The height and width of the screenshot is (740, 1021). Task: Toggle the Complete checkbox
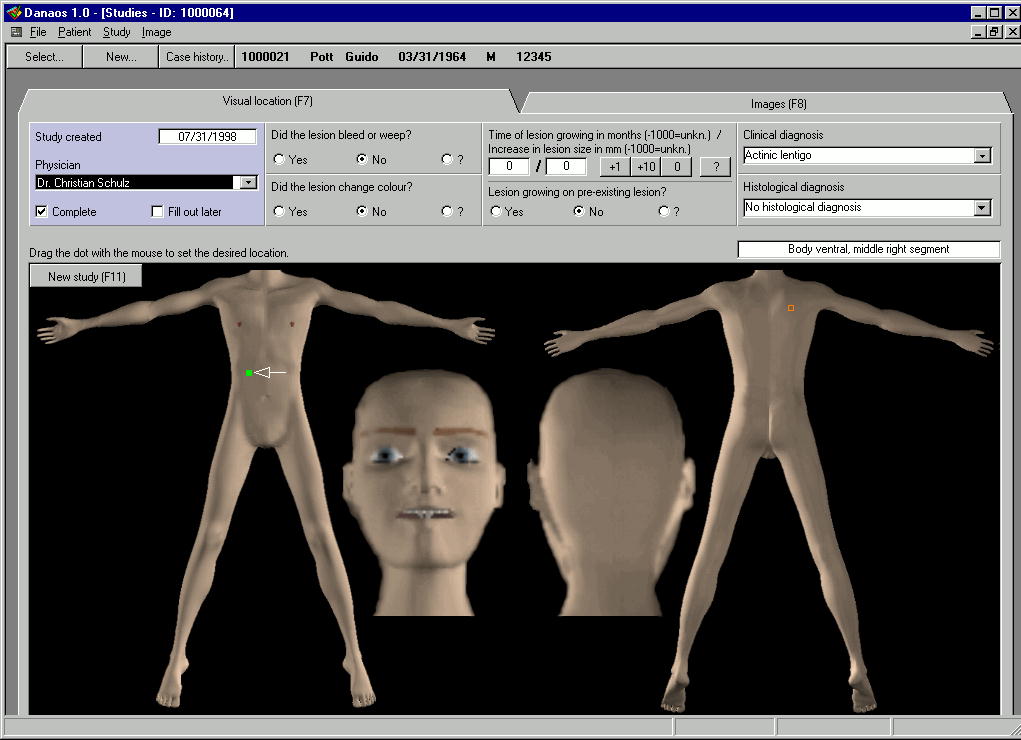[42, 212]
